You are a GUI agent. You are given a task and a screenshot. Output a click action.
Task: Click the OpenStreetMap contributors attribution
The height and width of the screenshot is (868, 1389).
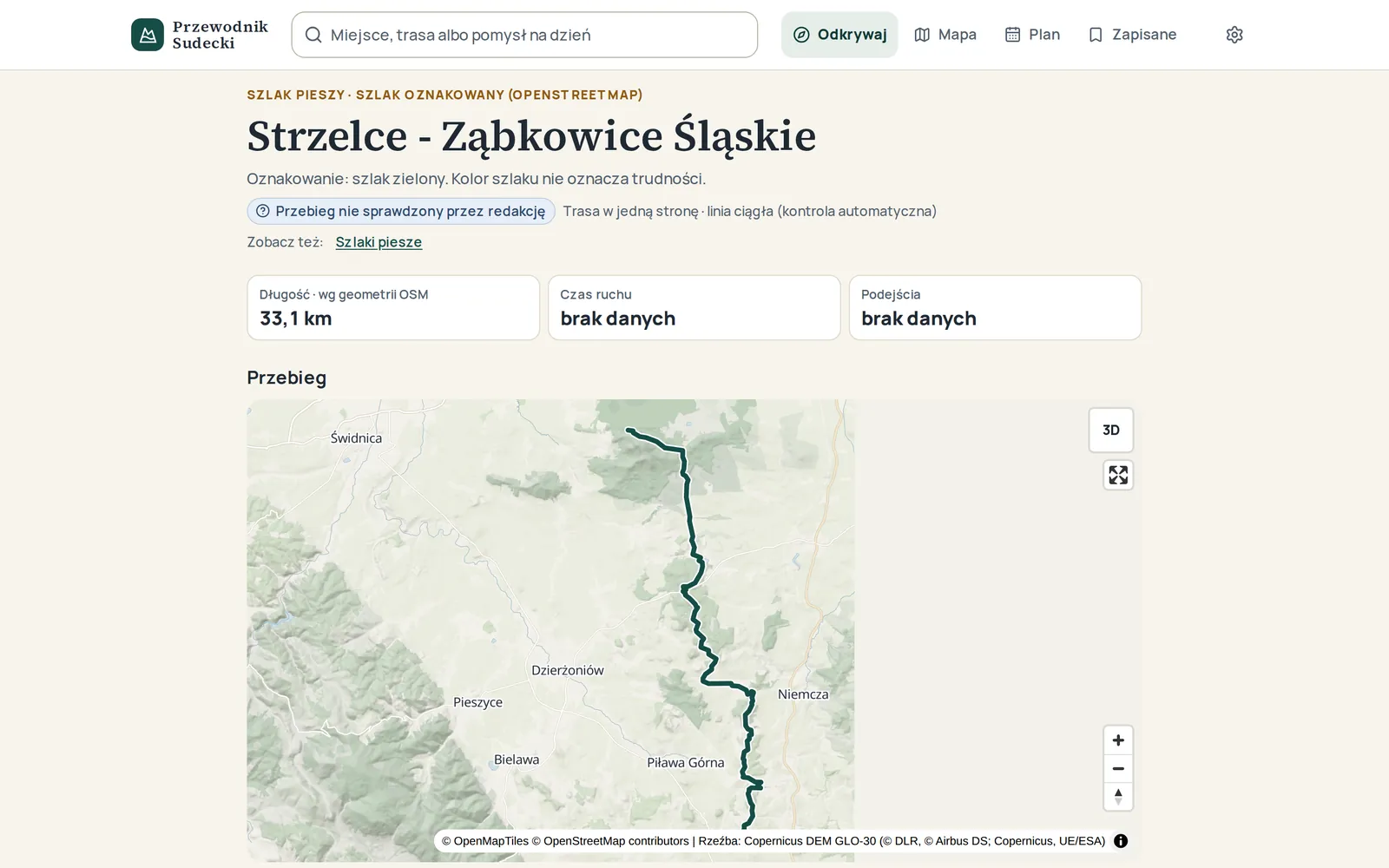pos(610,841)
